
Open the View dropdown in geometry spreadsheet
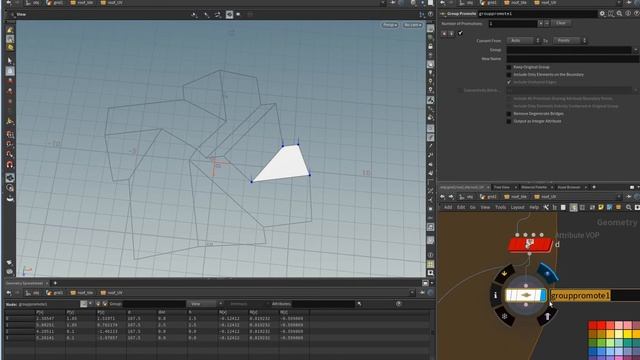click(x=204, y=304)
